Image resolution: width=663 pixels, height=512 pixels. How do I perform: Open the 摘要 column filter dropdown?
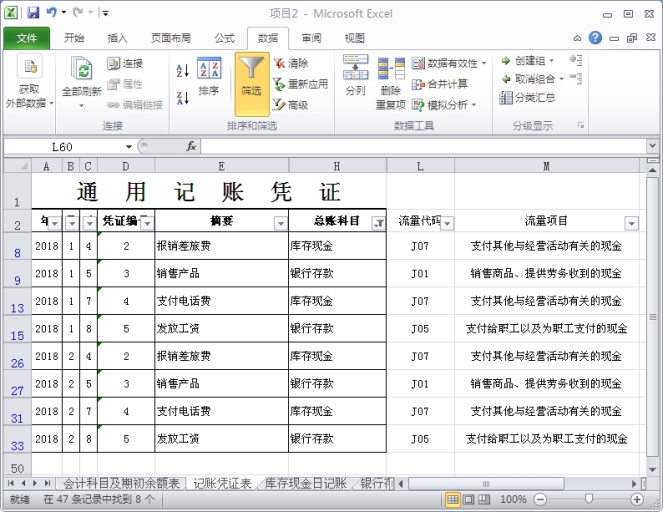point(280,223)
